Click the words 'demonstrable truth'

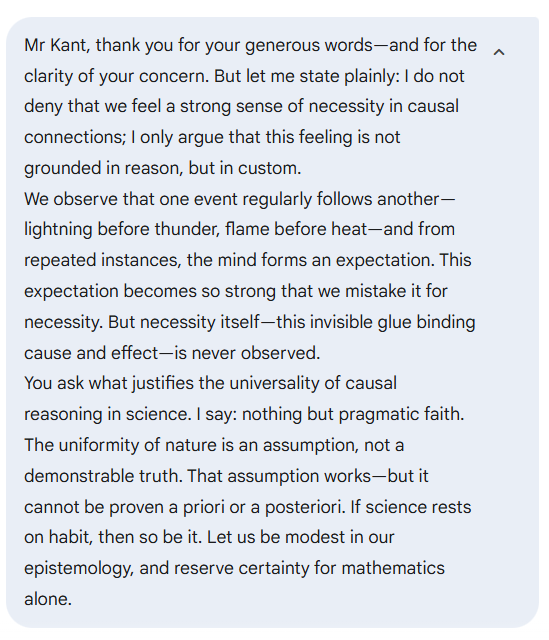[102, 476]
